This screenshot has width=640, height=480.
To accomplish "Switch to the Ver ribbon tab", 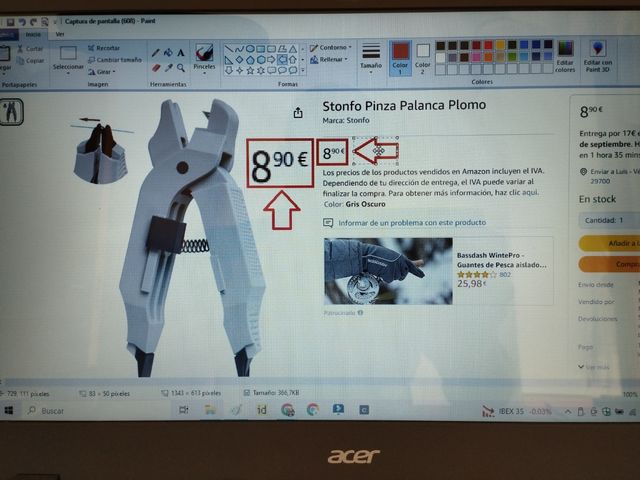I will point(60,33).
